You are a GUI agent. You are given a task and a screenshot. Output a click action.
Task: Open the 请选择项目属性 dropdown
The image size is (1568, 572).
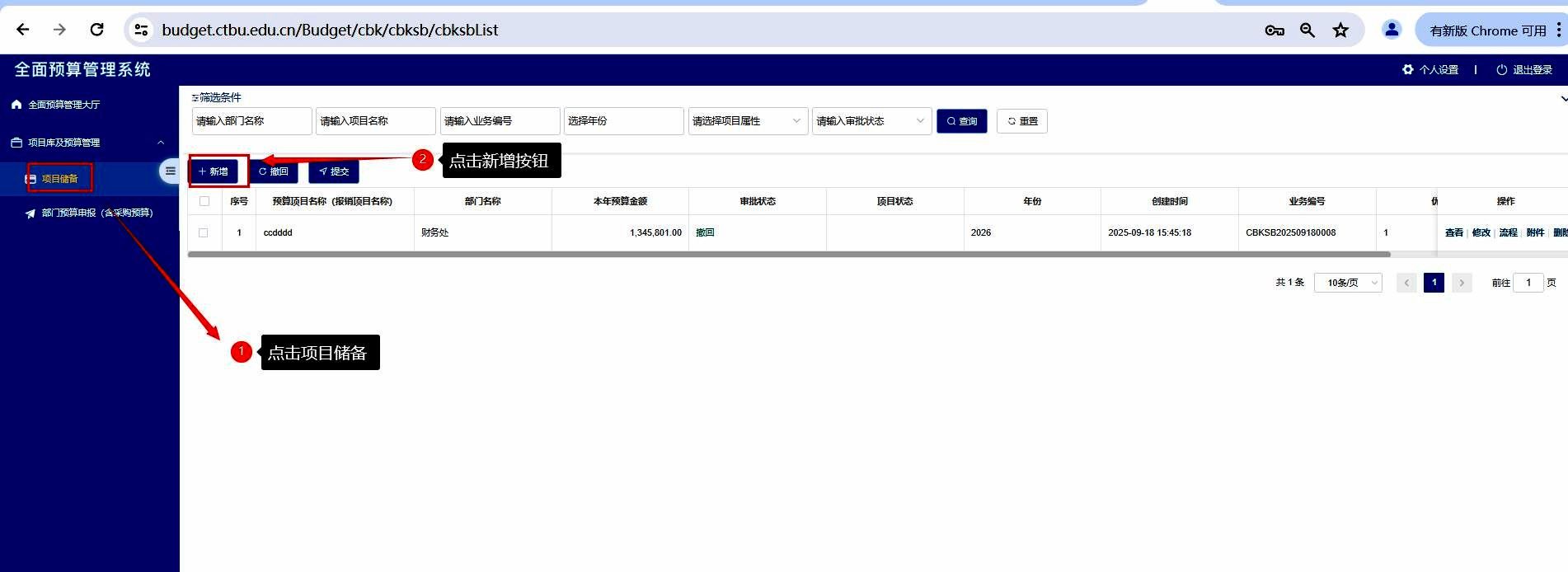(x=747, y=121)
